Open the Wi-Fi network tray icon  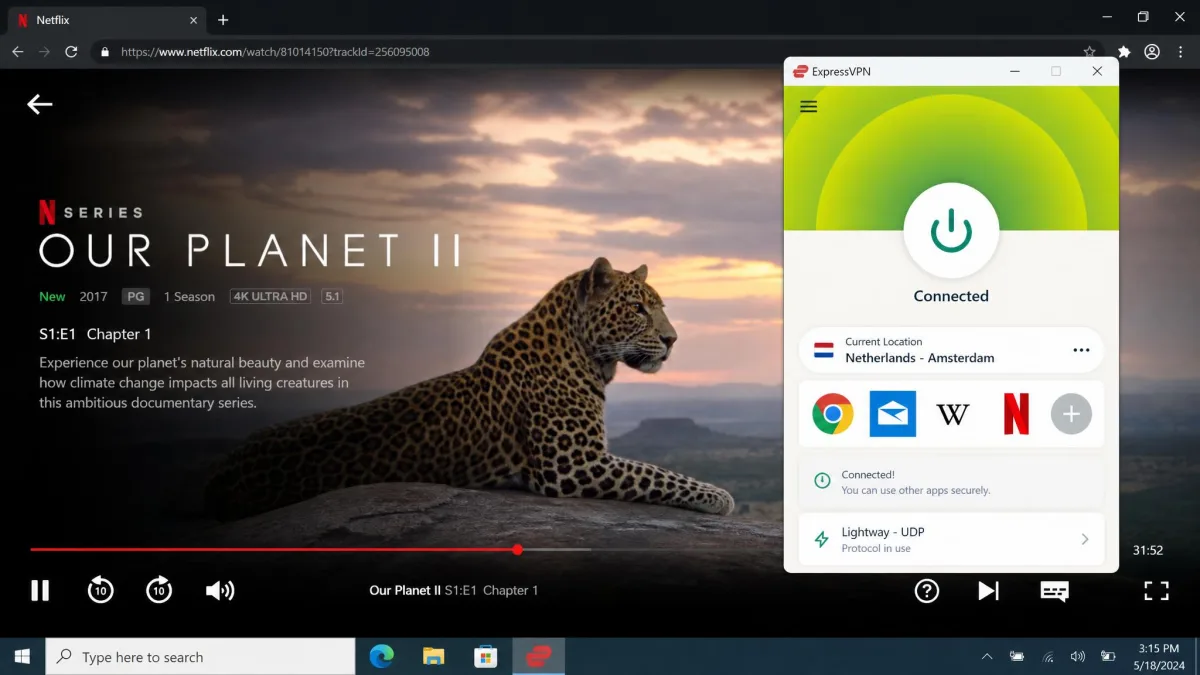[1048, 657]
